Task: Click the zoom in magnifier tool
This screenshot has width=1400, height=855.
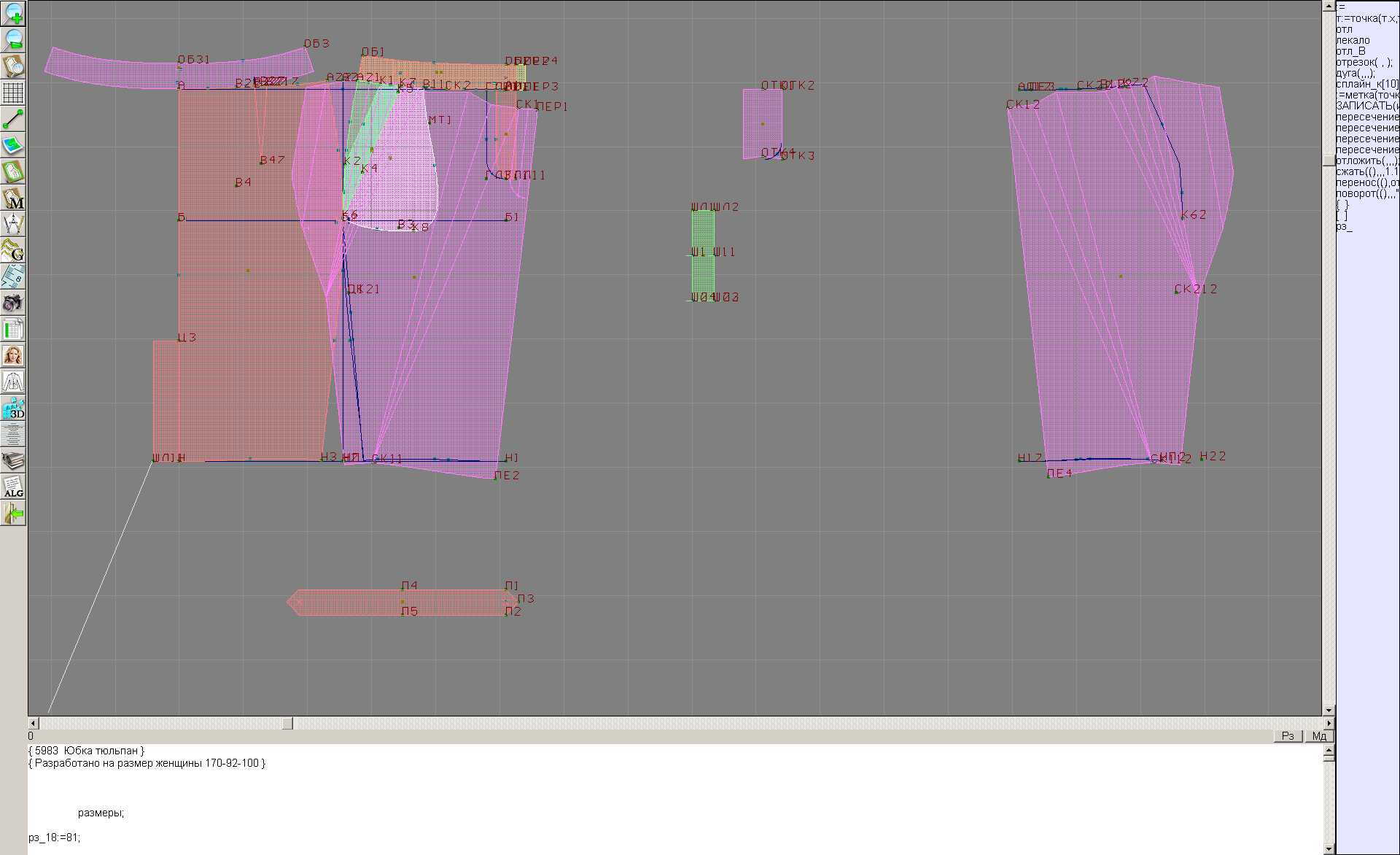Action: click(x=13, y=13)
